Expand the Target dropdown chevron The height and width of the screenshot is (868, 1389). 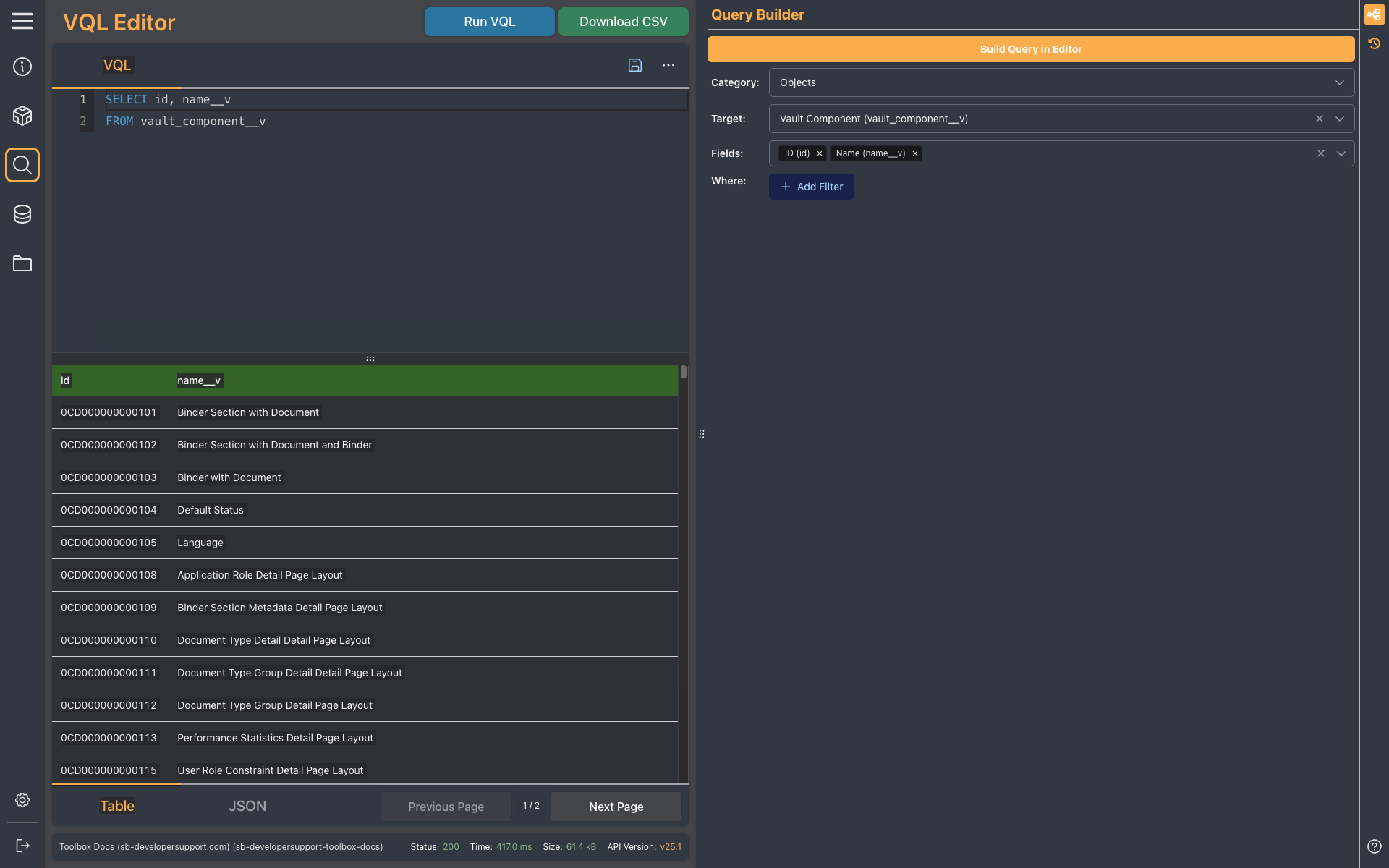(1340, 119)
